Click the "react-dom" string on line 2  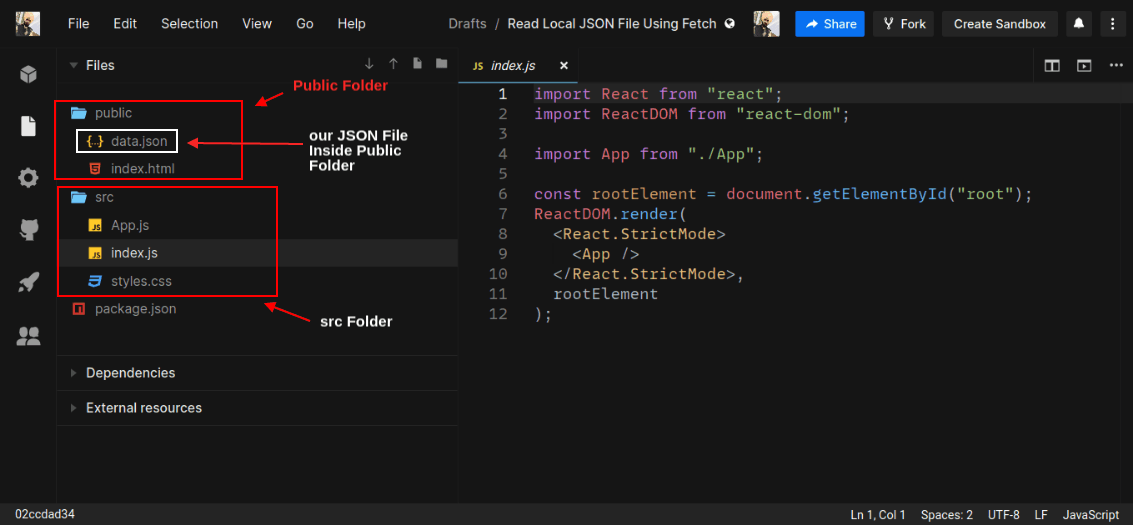(x=789, y=114)
